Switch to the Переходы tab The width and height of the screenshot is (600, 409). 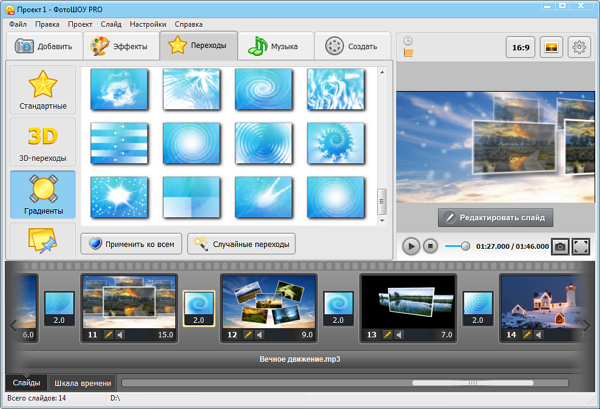[x=199, y=46]
